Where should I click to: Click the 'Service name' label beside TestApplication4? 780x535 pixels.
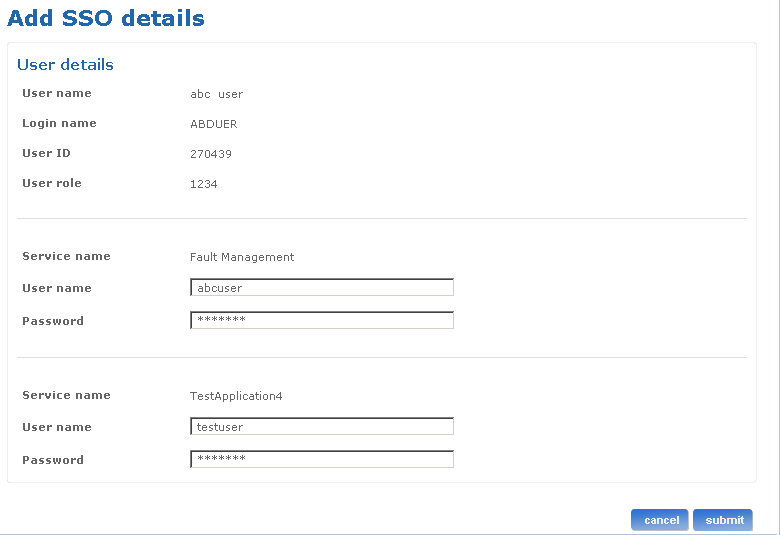click(66, 395)
